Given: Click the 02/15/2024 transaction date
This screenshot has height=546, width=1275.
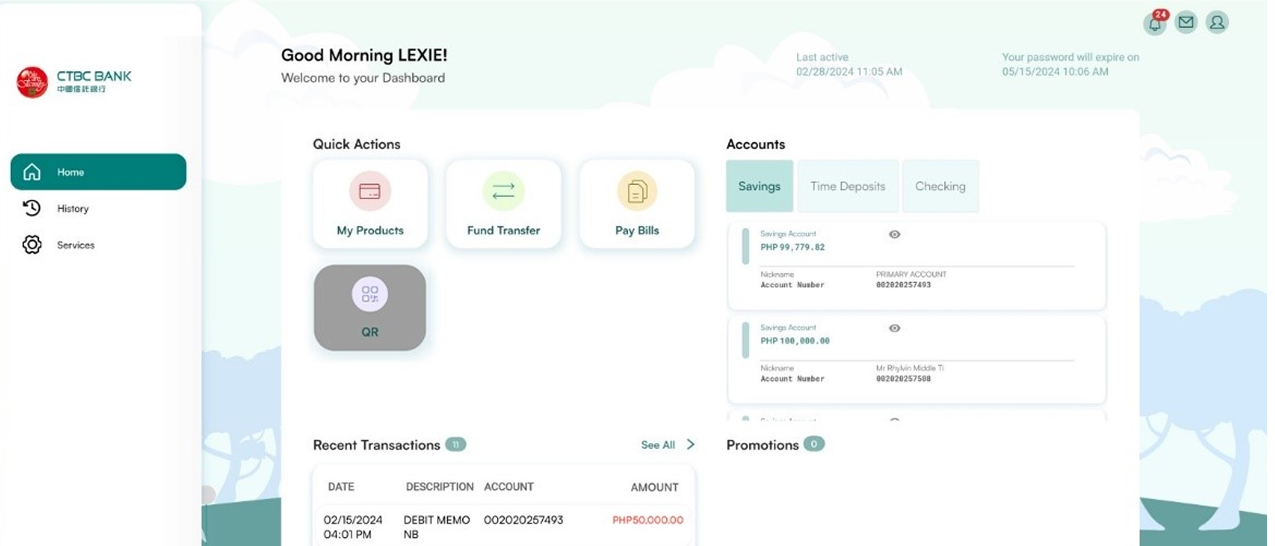Looking at the screenshot, I should (x=353, y=520).
